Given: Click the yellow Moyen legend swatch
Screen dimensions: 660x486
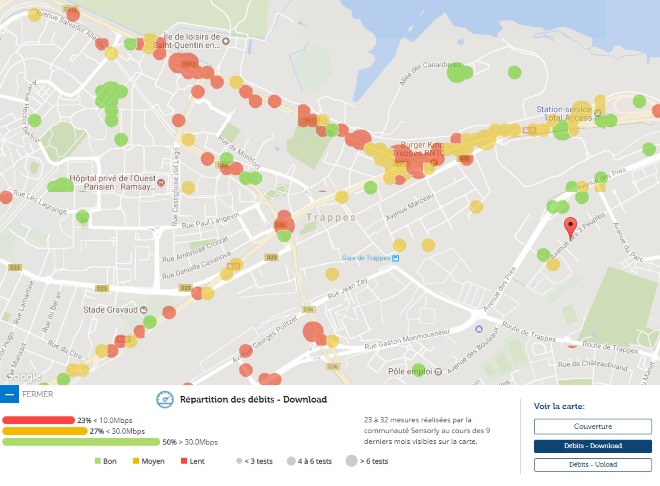Looking at the screenshot, I should tap(136, 461).
